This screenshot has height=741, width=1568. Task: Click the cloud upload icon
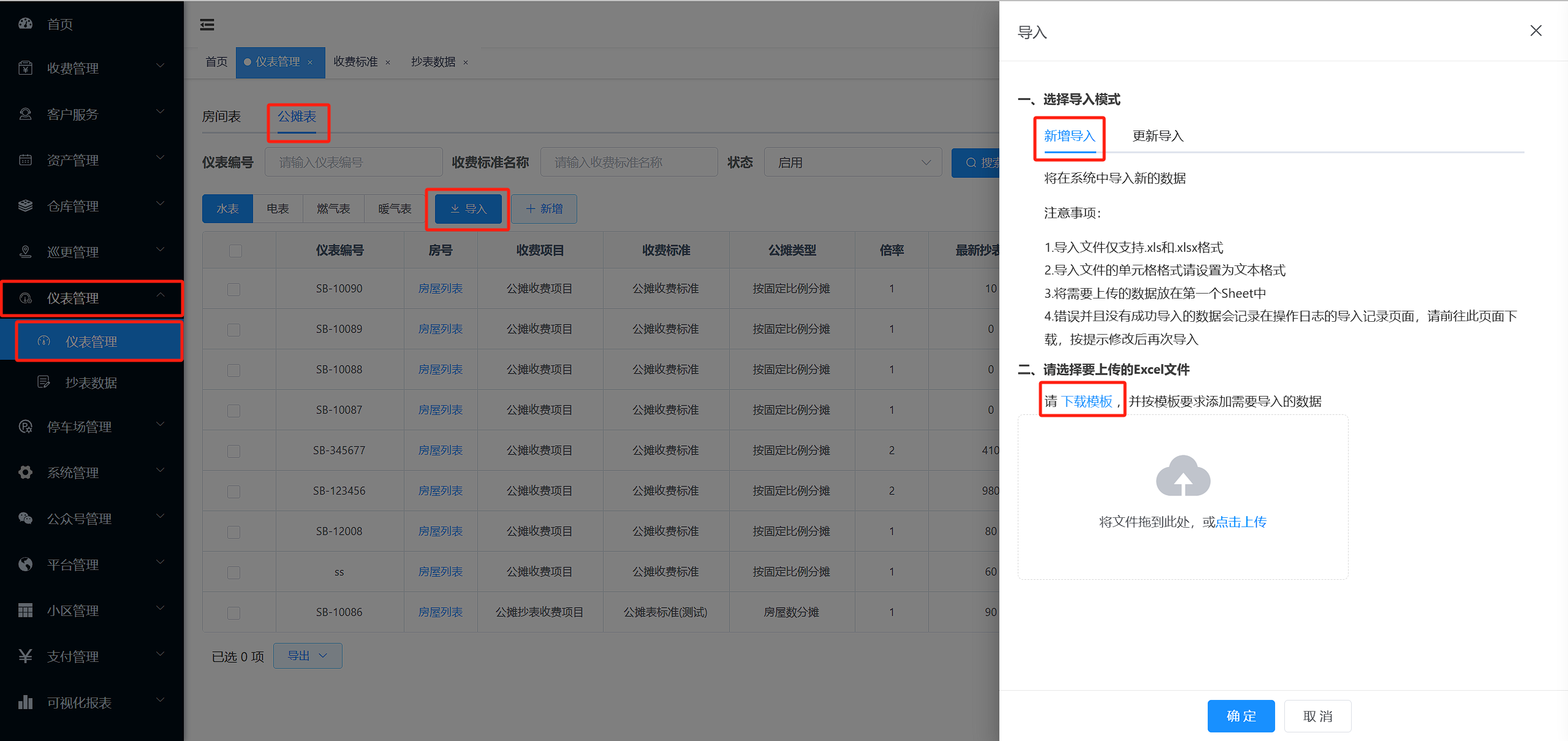tap(1183, 476)
